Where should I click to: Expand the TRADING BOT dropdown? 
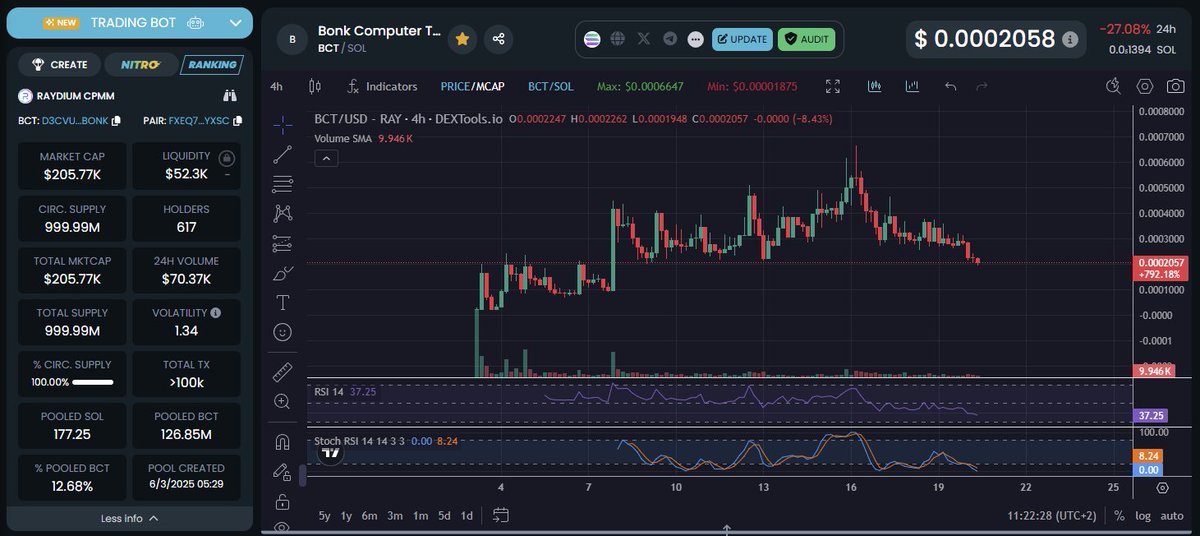tap(235, 22)
